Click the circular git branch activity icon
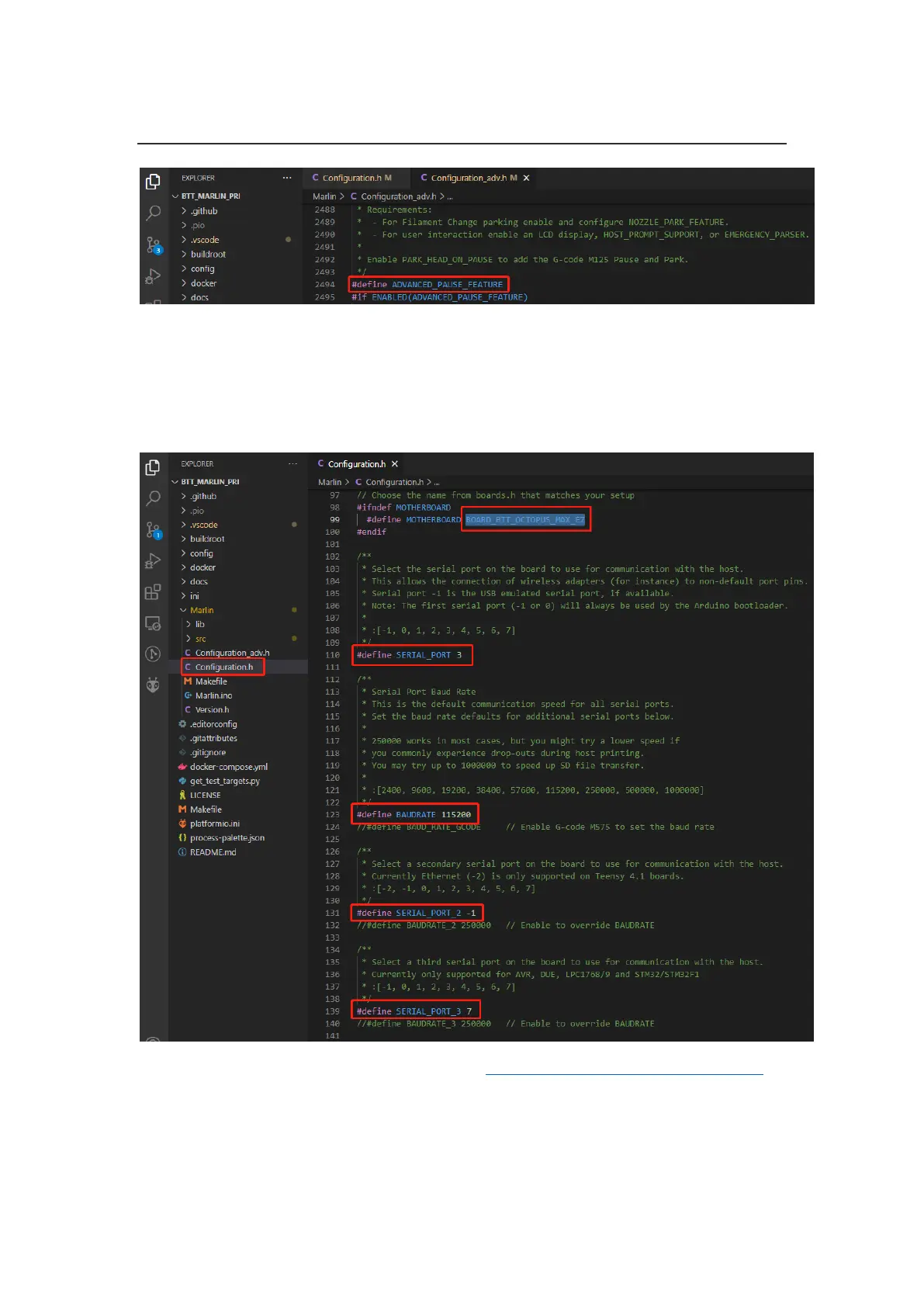 (x=153, y=654)
